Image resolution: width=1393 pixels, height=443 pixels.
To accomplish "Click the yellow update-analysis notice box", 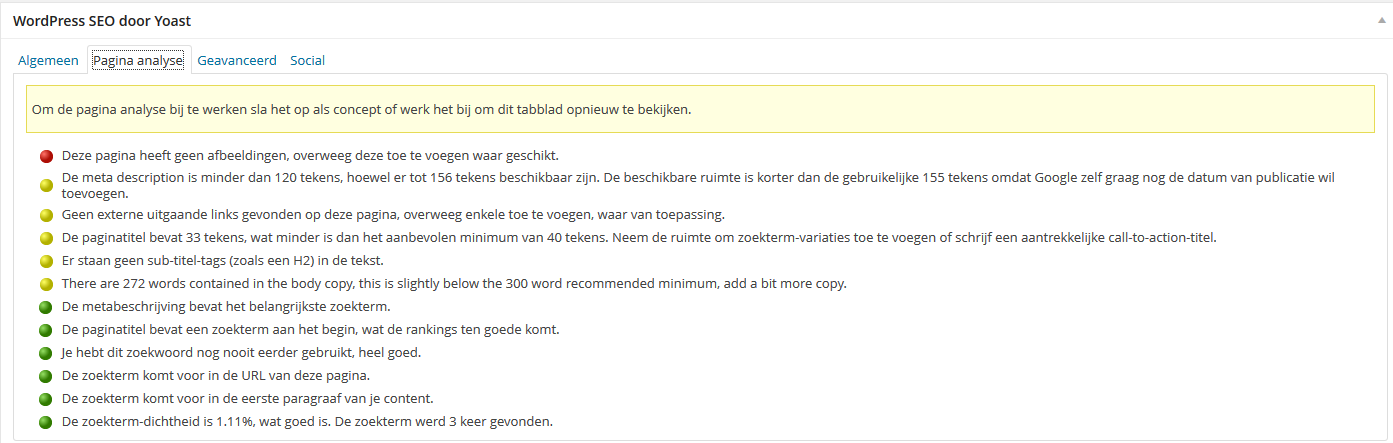I will (700, 109).
